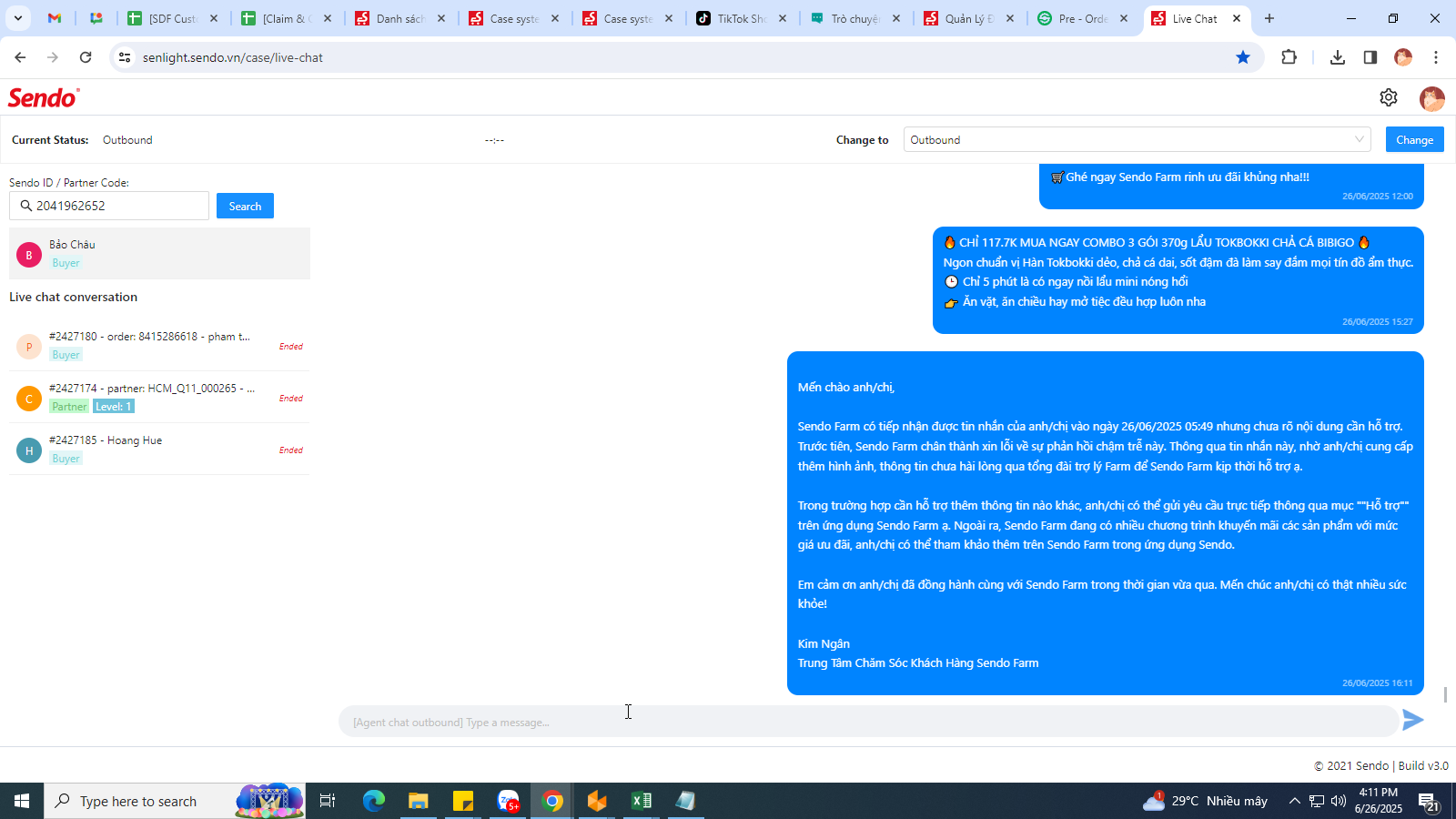Open the tab search dropdown arrow
This screenshot has width=1456, height=819.
coord(18,18)
